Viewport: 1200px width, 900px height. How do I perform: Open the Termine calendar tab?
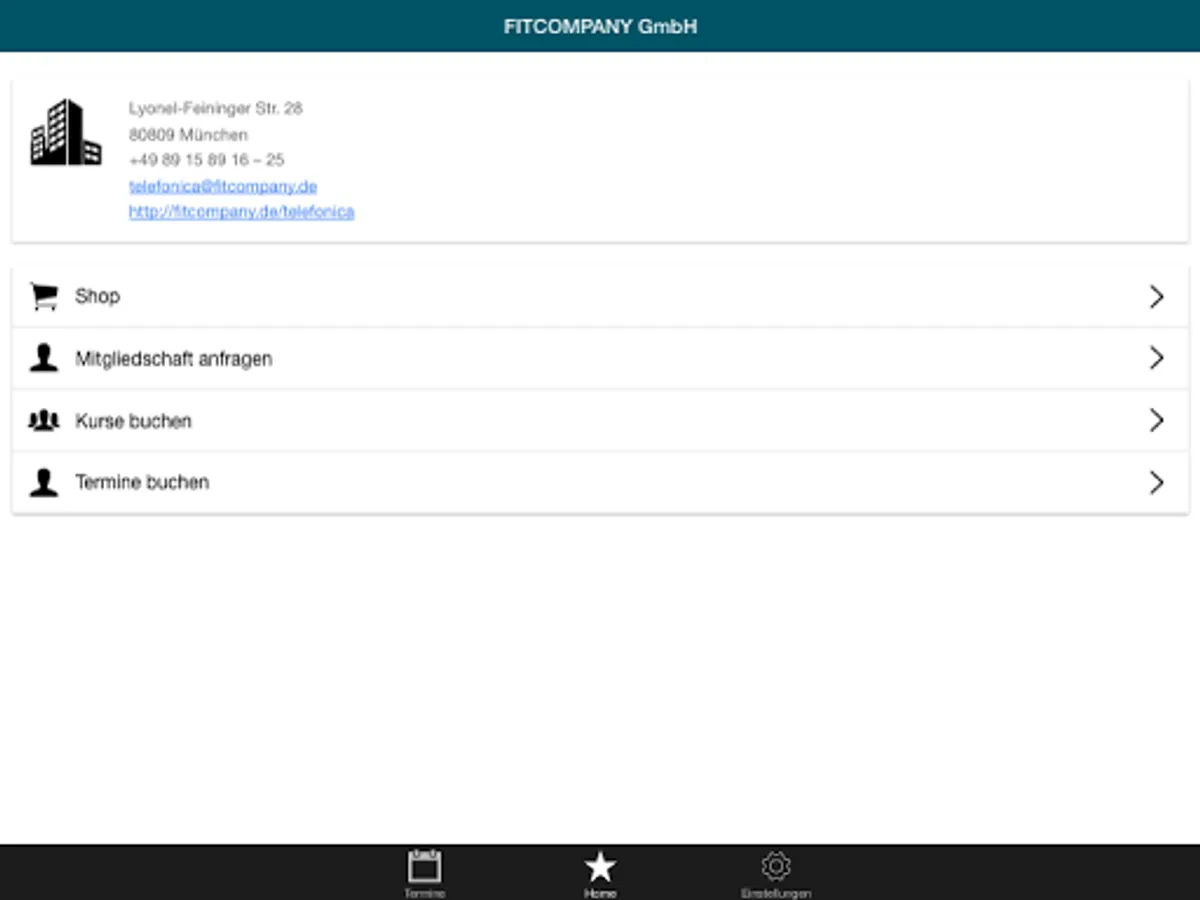pos(425,872)
